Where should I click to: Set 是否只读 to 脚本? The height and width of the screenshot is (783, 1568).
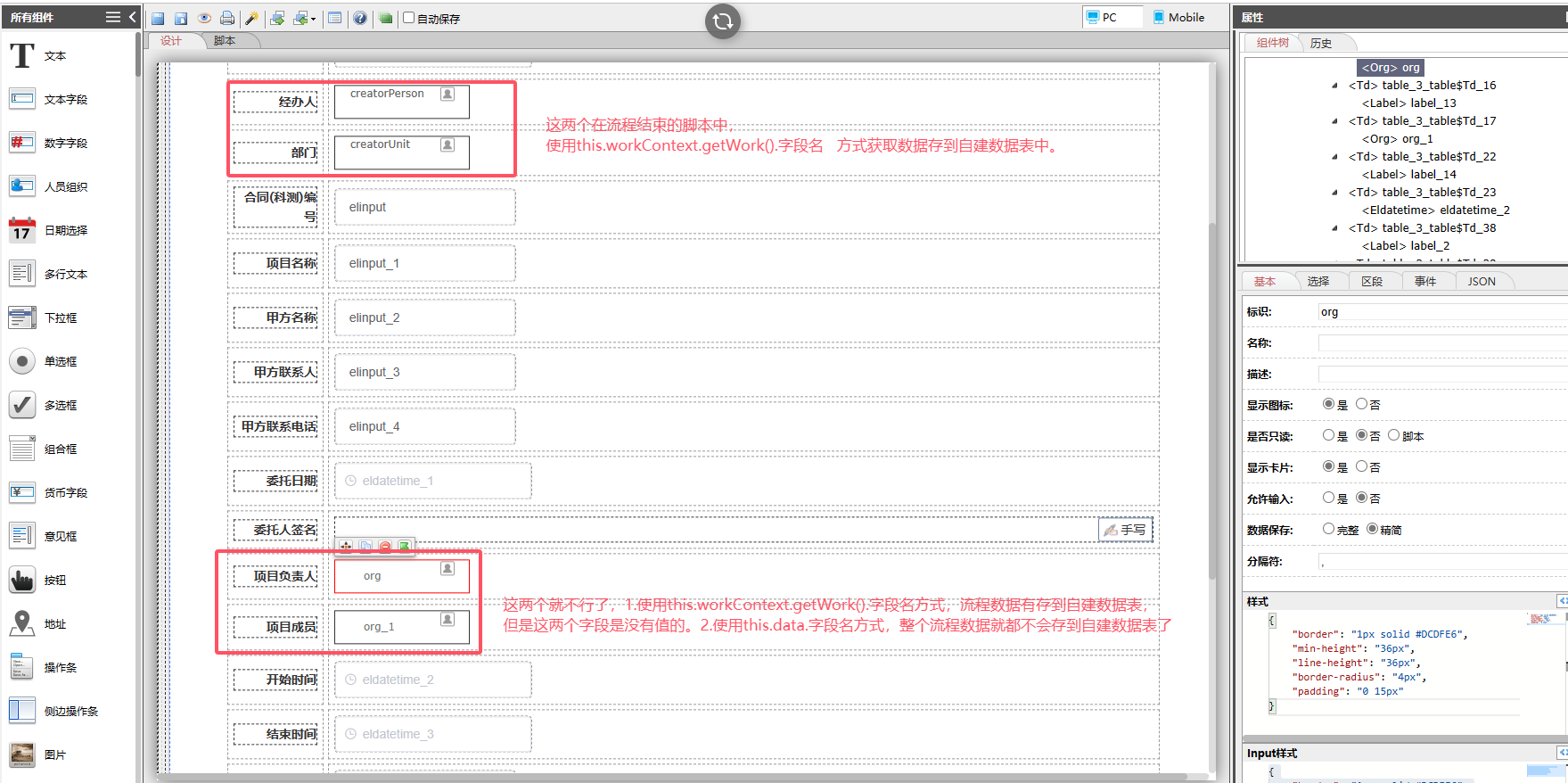coord(1393,435)
